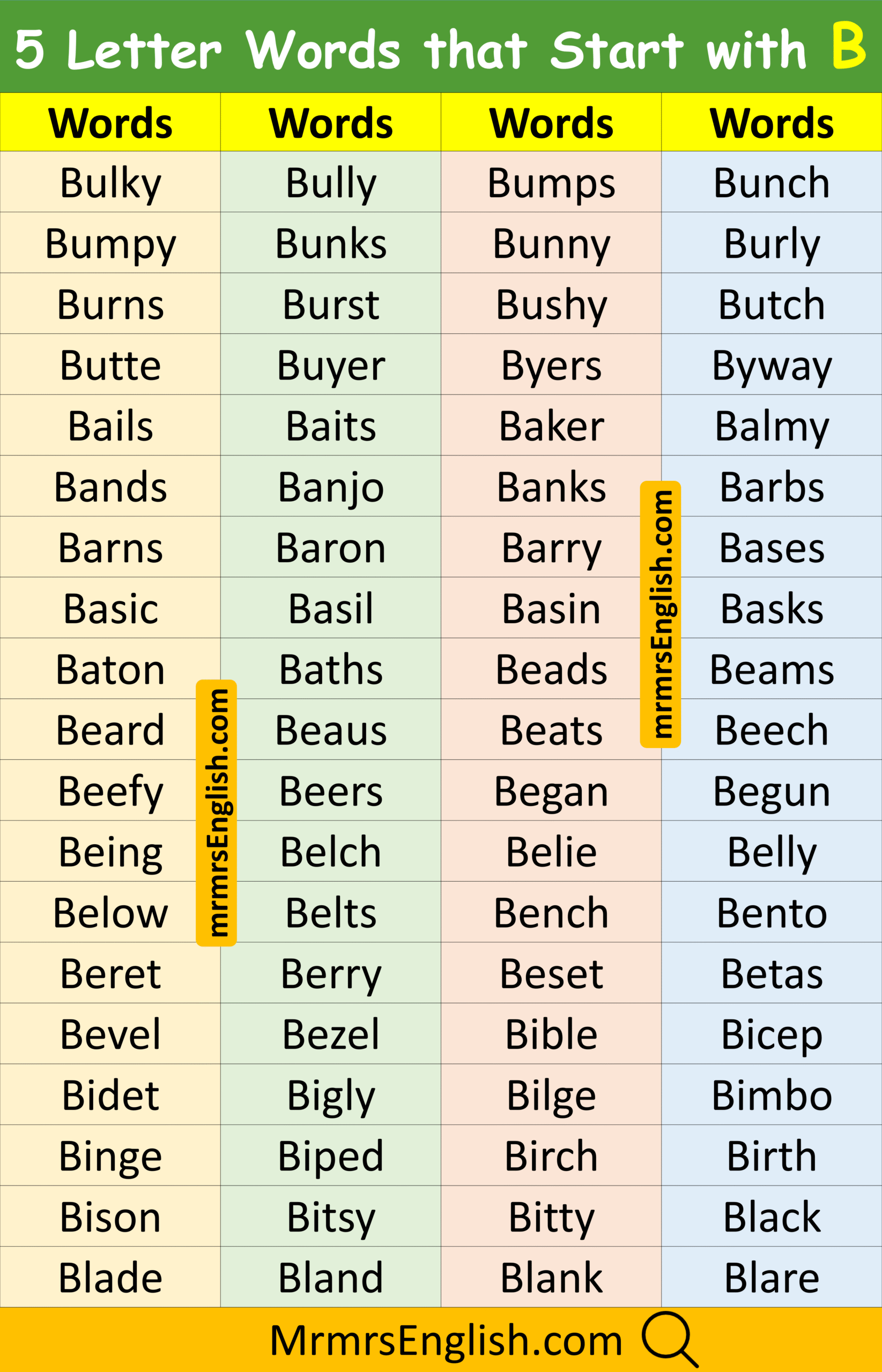Screen dimensions: 882x1372
Task: Click the word Baker
Action: click(551, 426)
